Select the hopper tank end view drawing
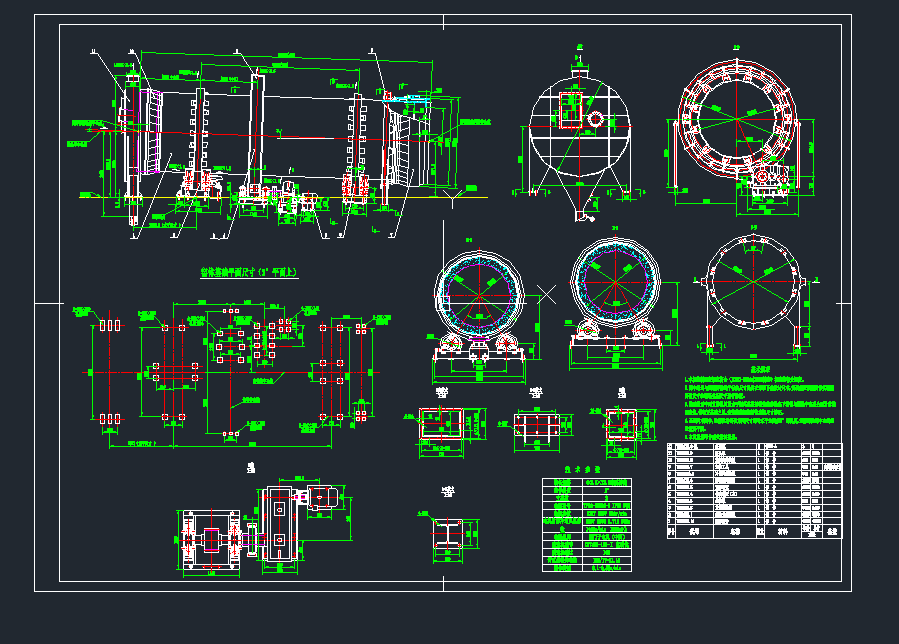The image size is (899, 644). [x=579, y=135]
